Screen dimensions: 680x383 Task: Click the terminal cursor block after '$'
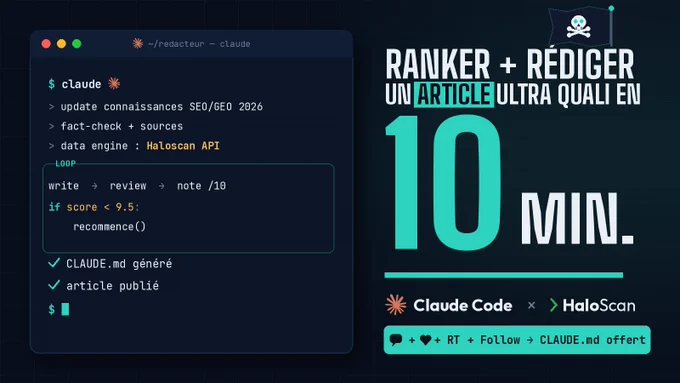pos(65,309)
